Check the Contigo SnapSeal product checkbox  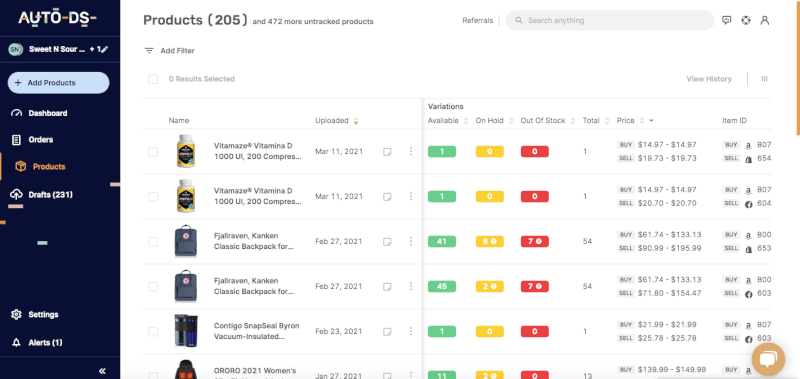tap(153, 332)
